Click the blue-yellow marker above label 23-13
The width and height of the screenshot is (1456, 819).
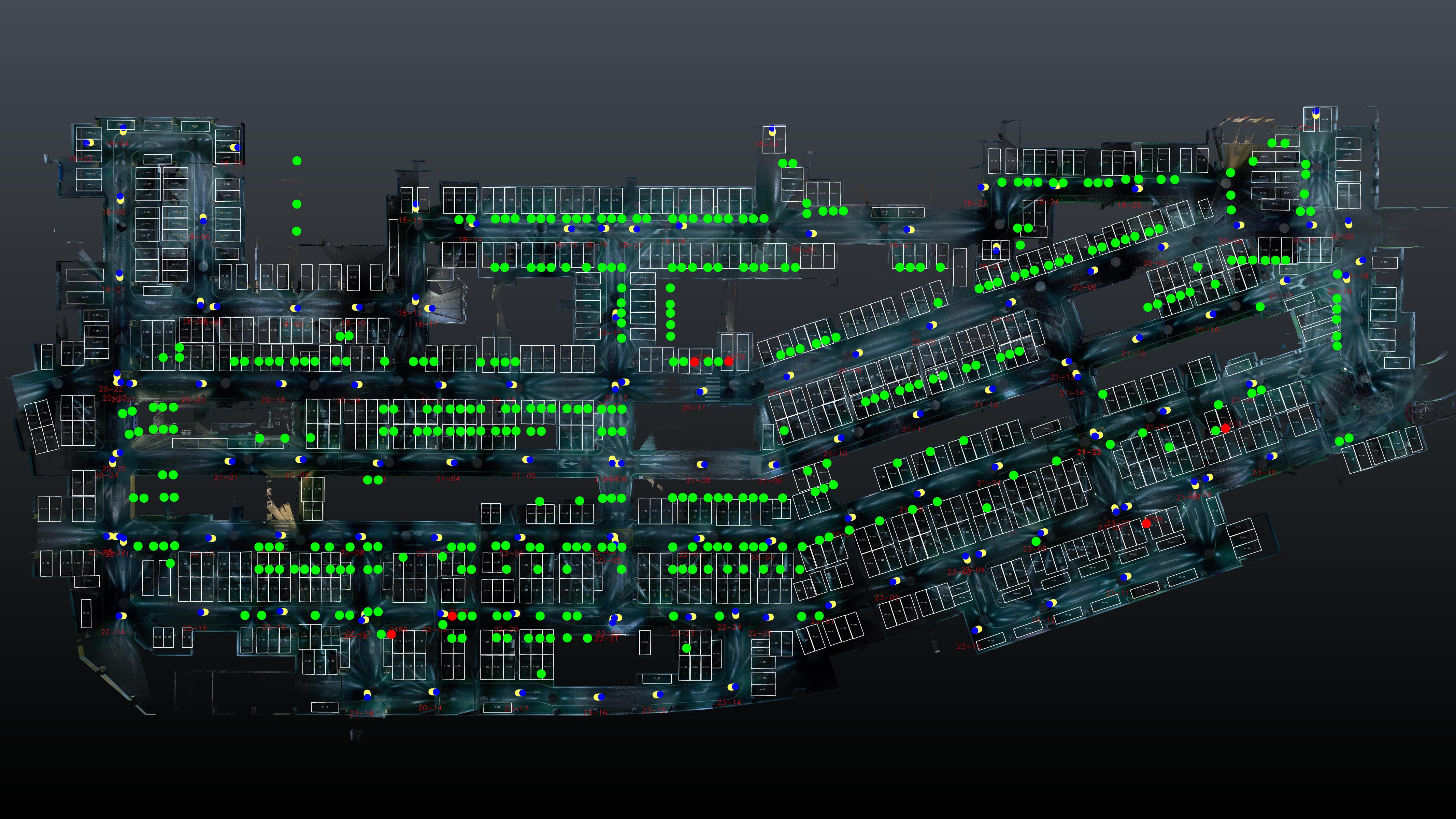[977, 629]
